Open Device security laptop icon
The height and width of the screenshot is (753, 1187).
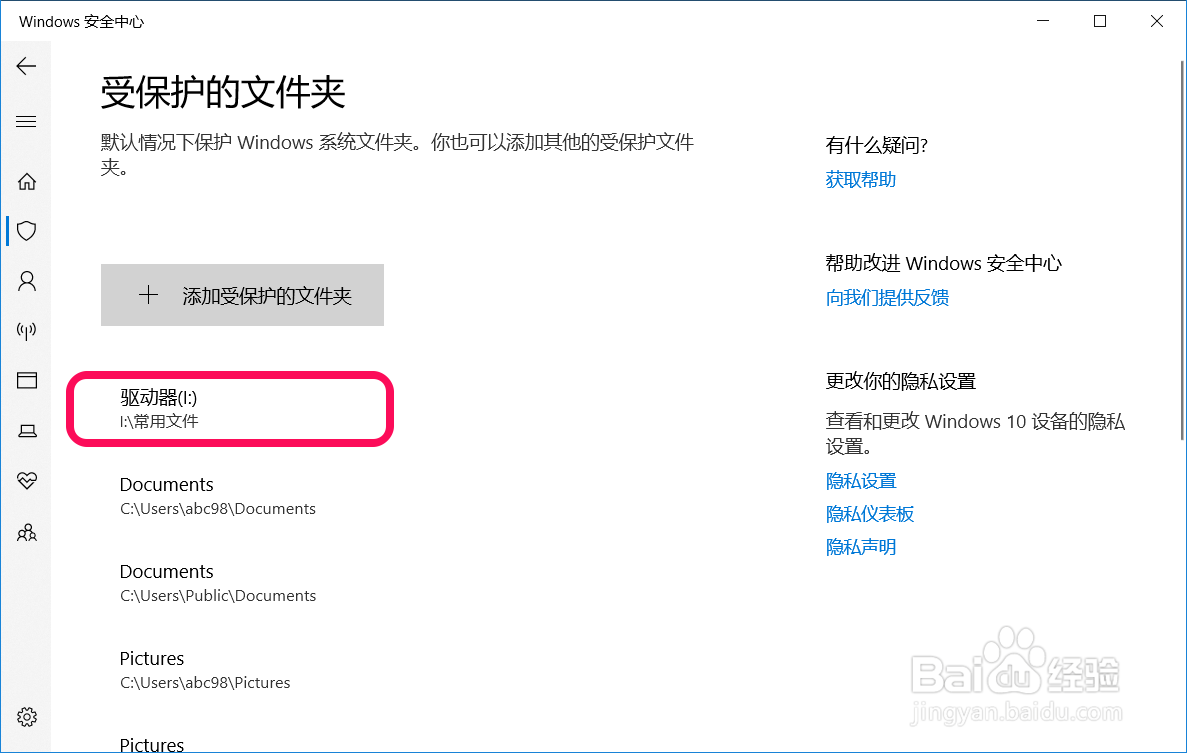(x=26, y=431)
